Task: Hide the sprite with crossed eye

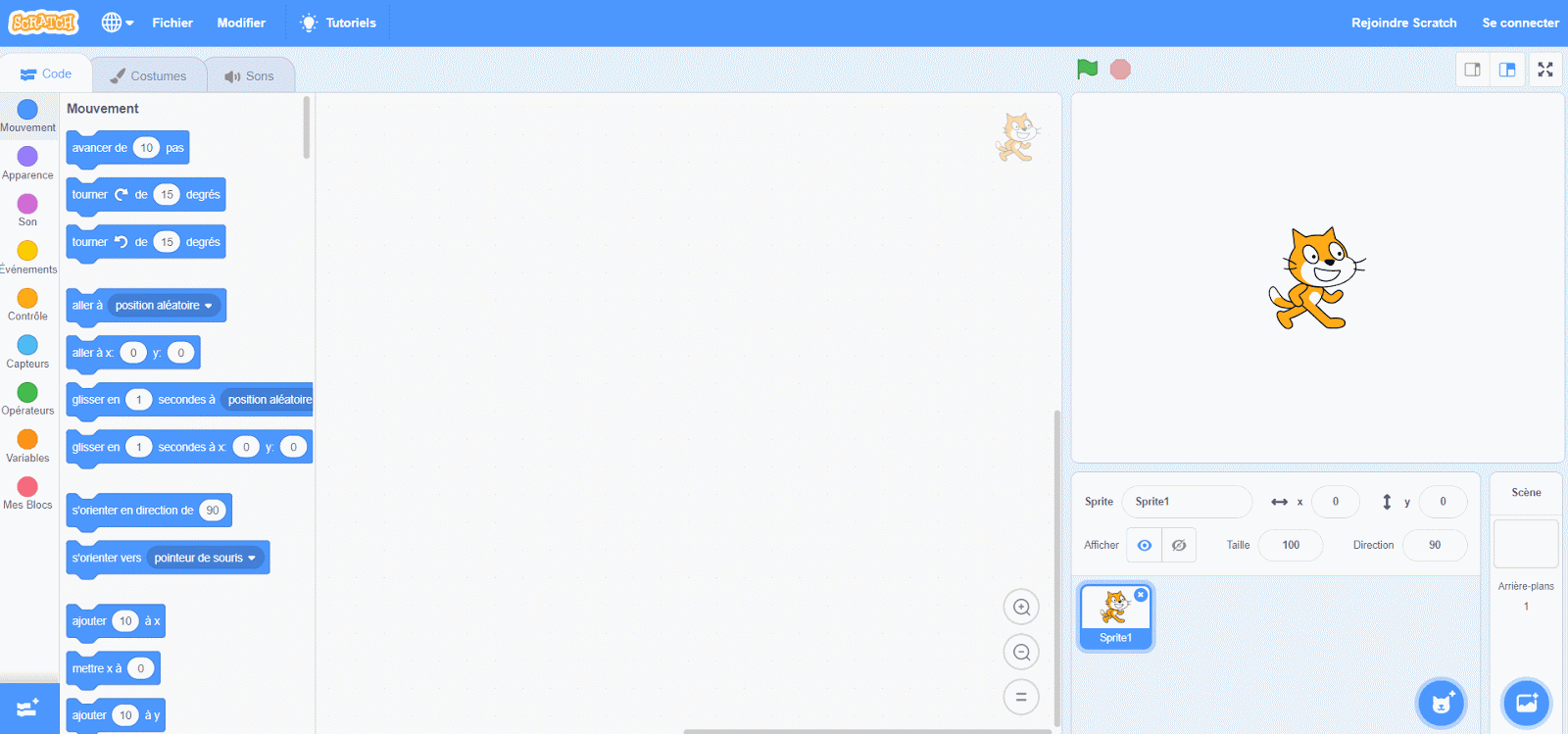Action: click(x=1179, y=545)
